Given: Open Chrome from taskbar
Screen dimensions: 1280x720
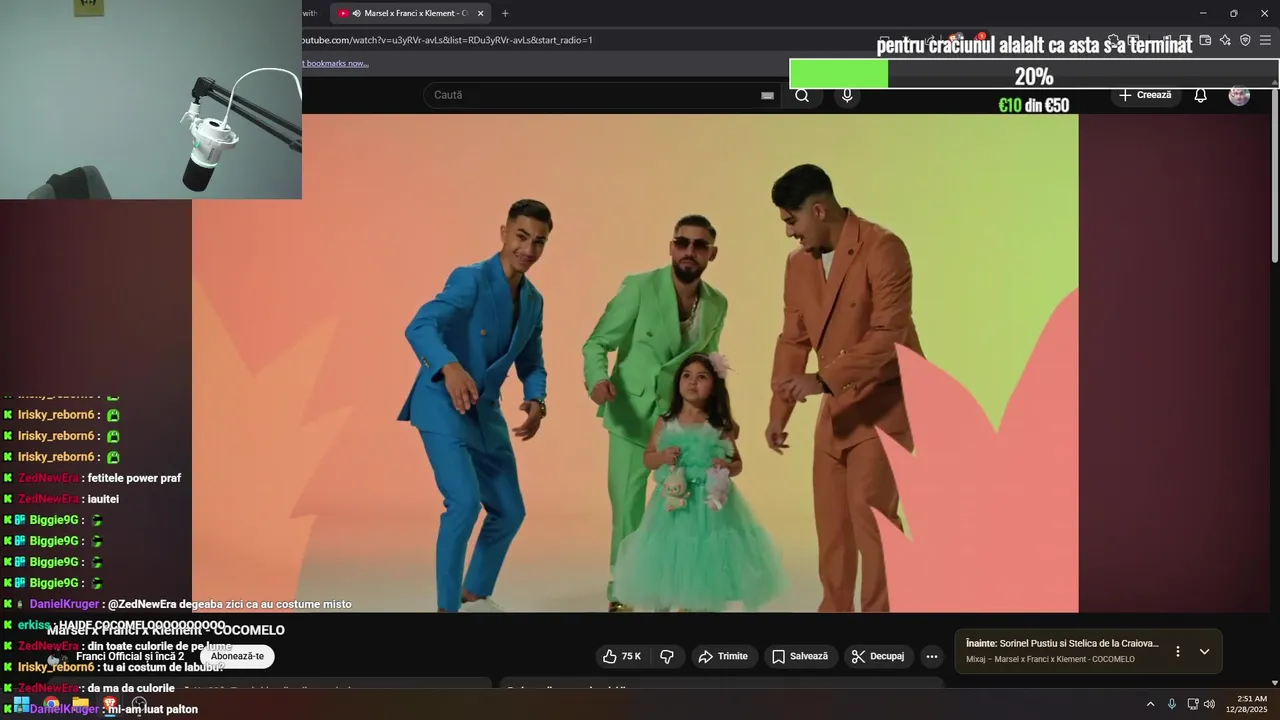Looking at the screenshot, I should (x=51, y=704).
